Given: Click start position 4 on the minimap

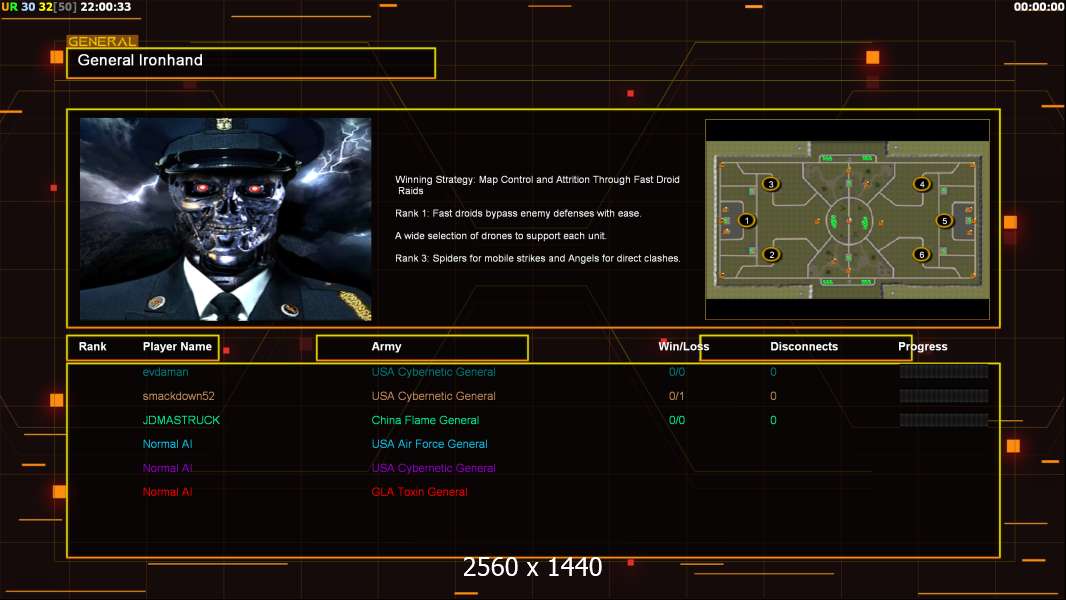Looking at the screenshot, I should (x=922, y=184).
